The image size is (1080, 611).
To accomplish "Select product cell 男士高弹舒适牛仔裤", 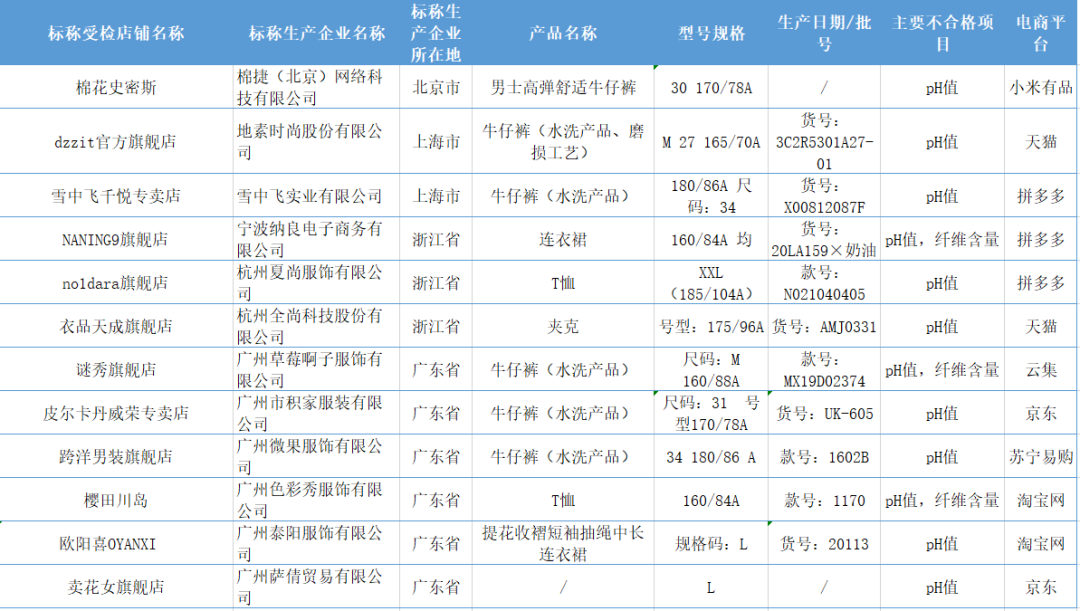I will pyautogui.click(x=563, y=87).
